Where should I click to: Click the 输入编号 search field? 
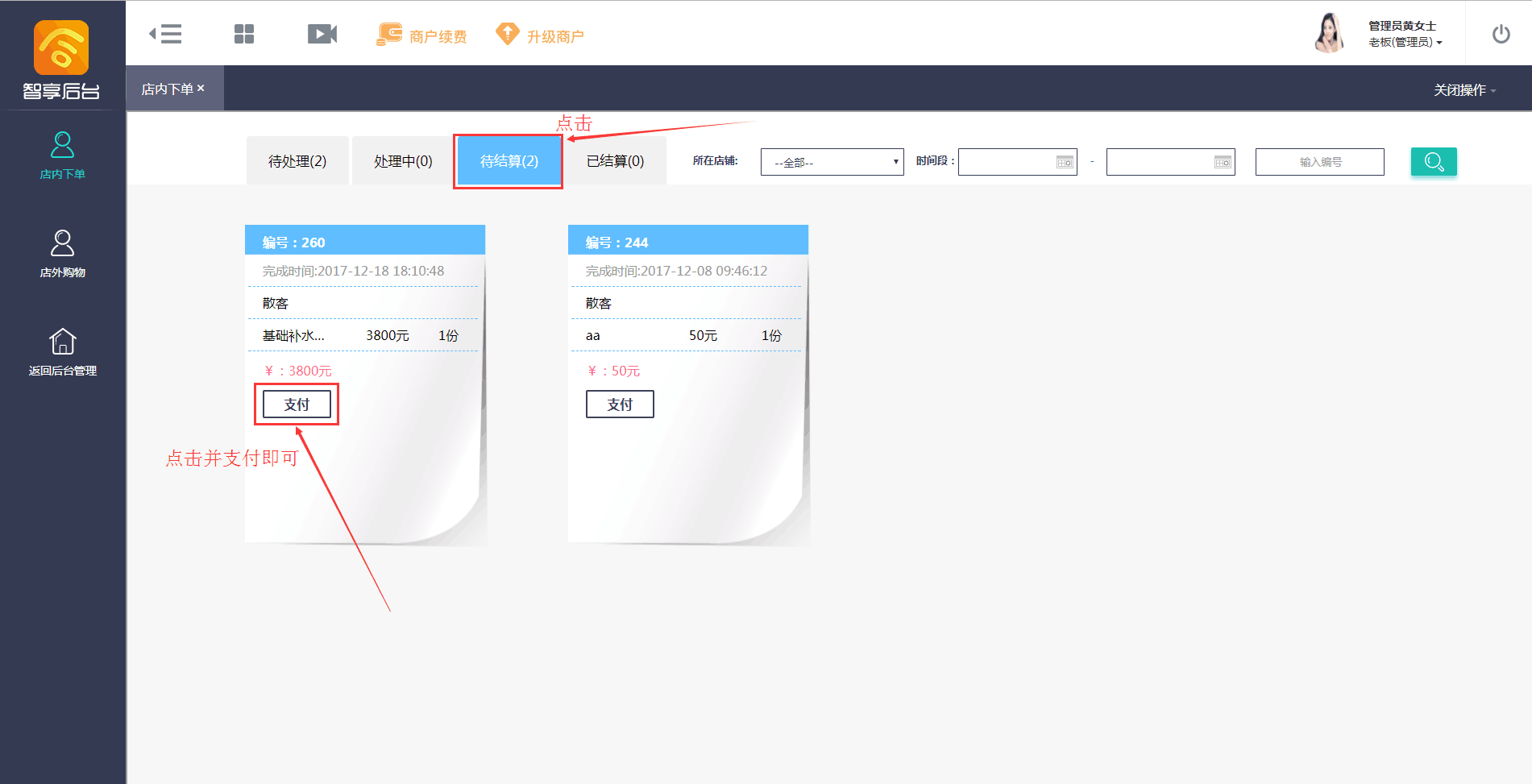(1319, 162)
